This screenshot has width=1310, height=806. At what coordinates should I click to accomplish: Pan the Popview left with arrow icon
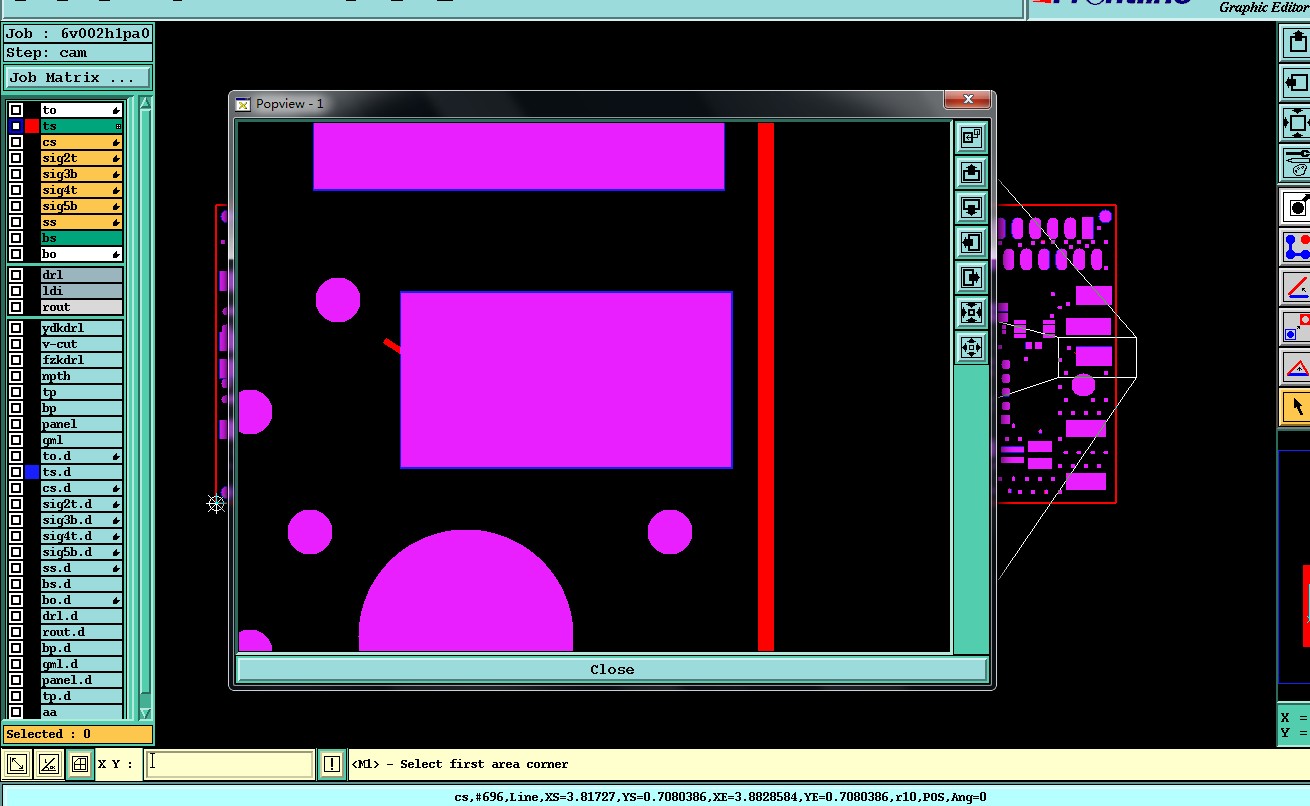[x=971, y=242]
